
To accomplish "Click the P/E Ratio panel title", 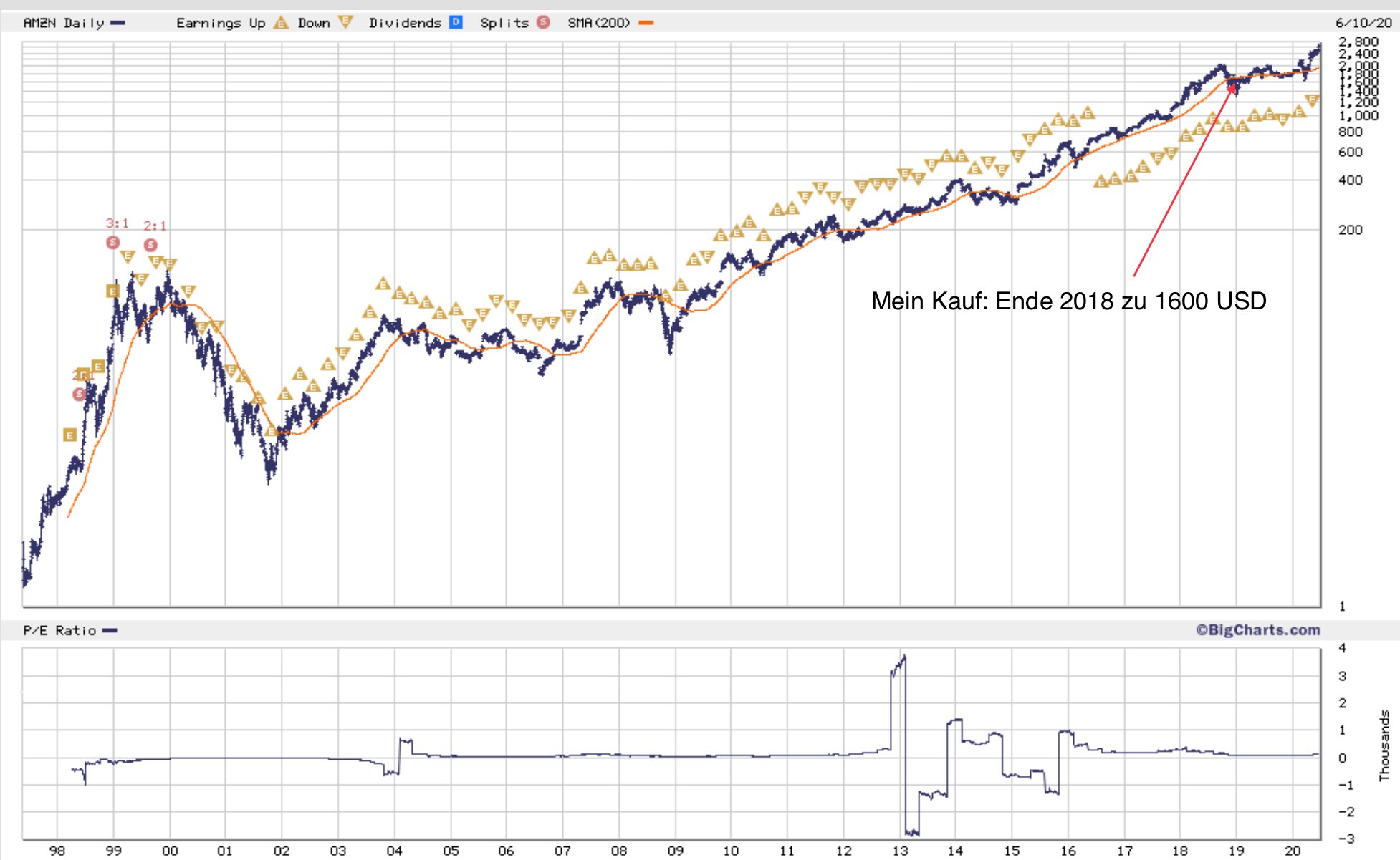I will pyautogui.click(x=59, y=631).
